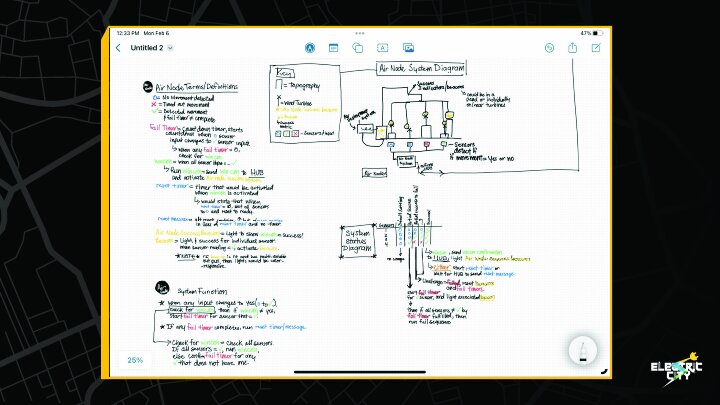Tap the home indicator bar
720x405 pixels.
pyautogui.click(x=360, y=372)
